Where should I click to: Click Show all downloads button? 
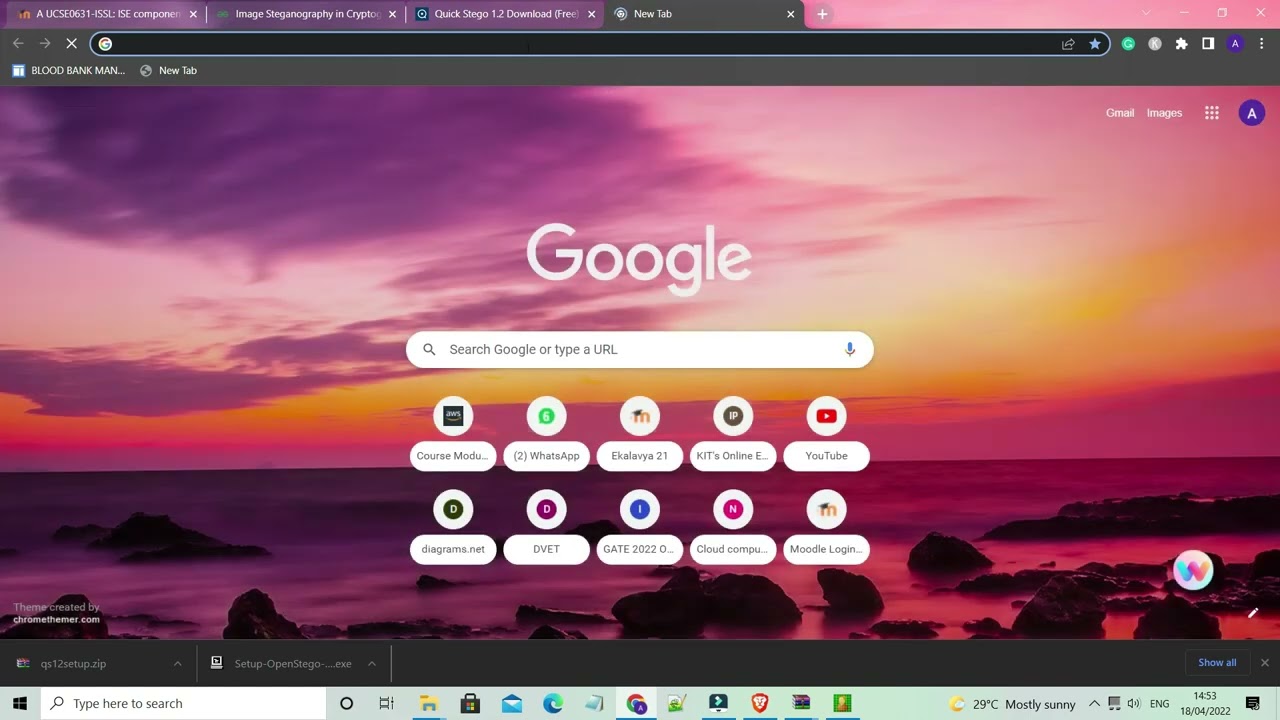point(1217,662)
